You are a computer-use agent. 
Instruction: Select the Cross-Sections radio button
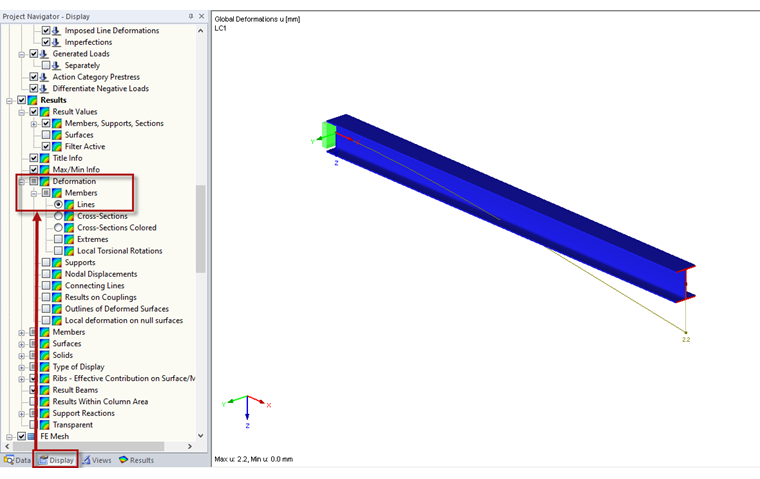pyautogui.click(x=58, y=216)
